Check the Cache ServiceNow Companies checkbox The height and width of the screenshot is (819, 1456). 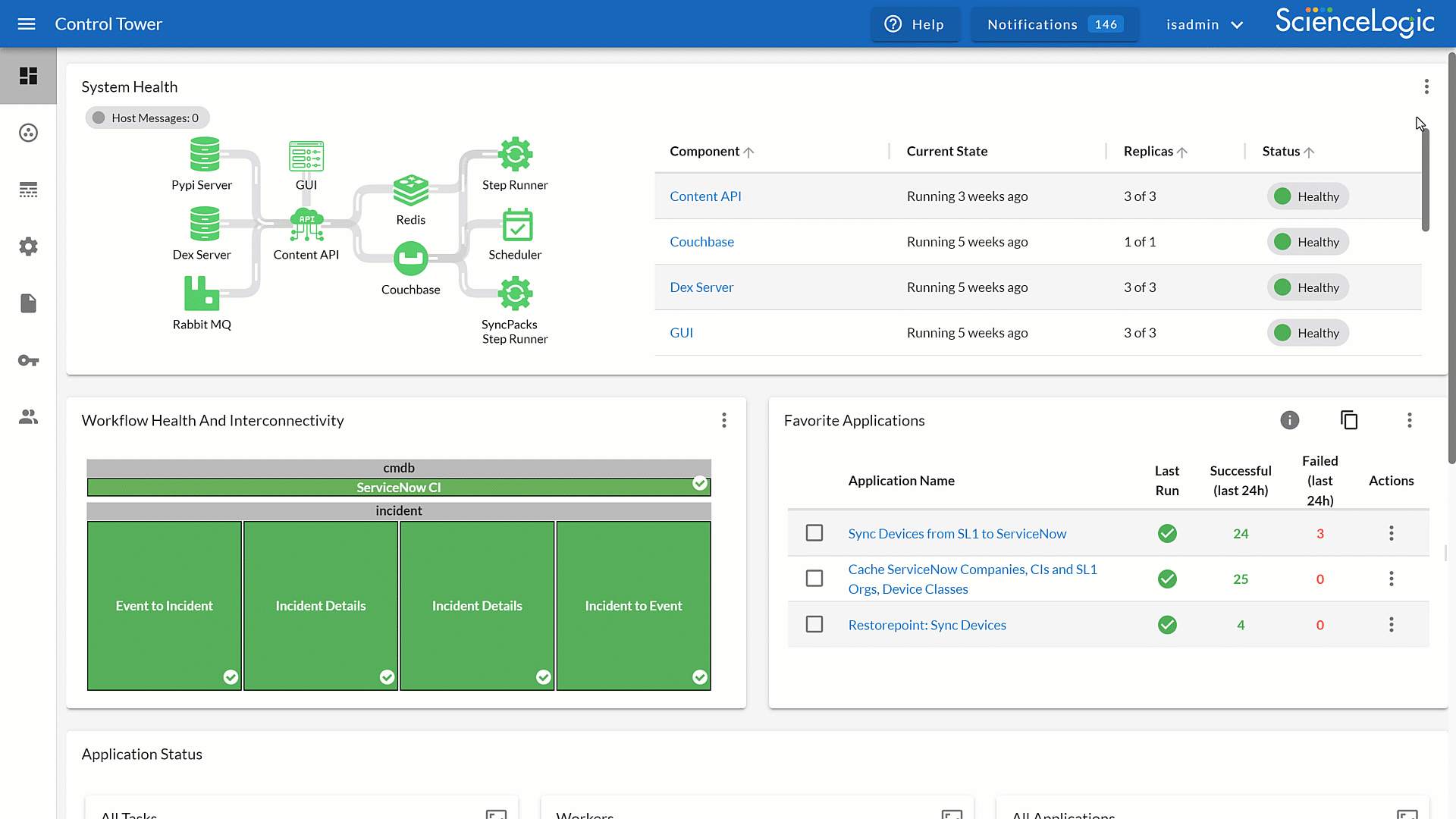[814, 579]
